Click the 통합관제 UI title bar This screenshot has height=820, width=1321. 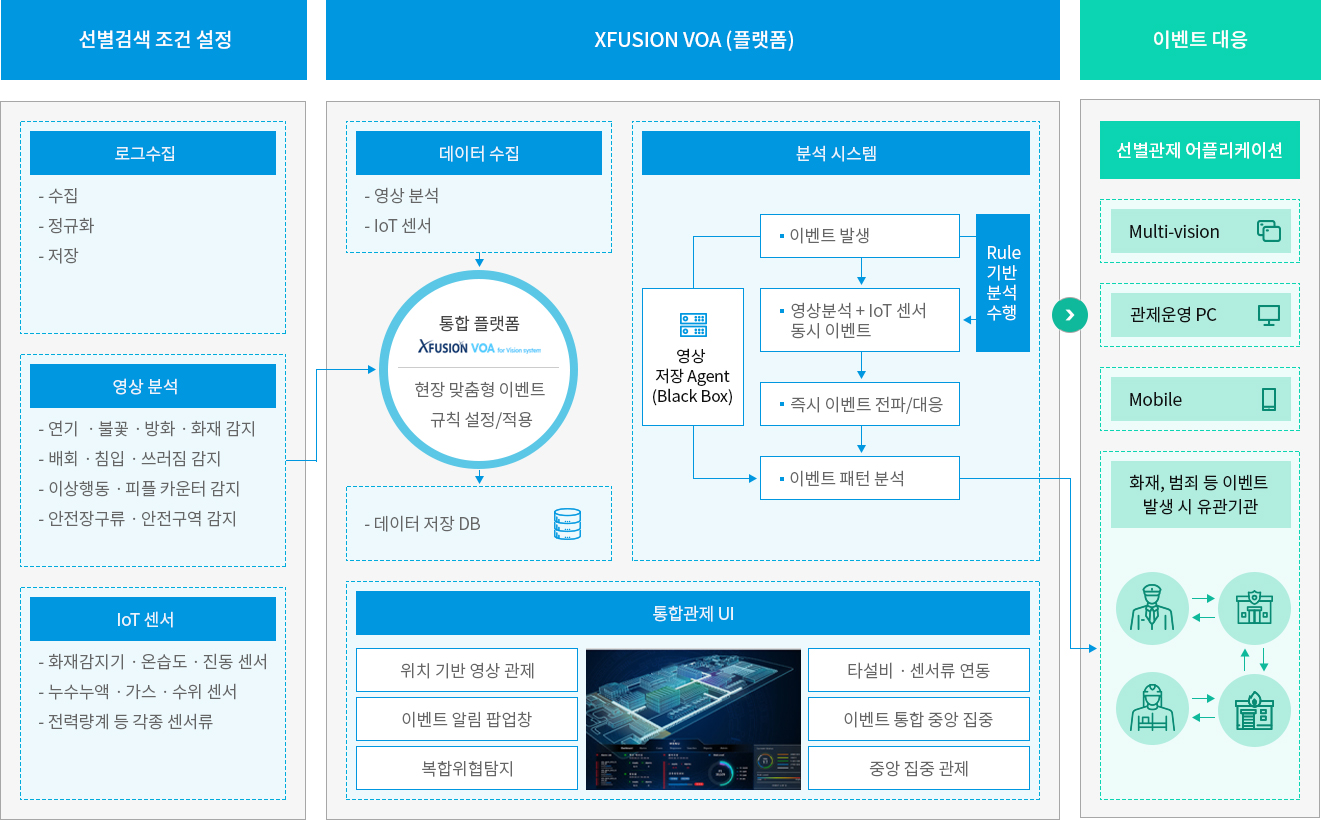click(693, 613)
